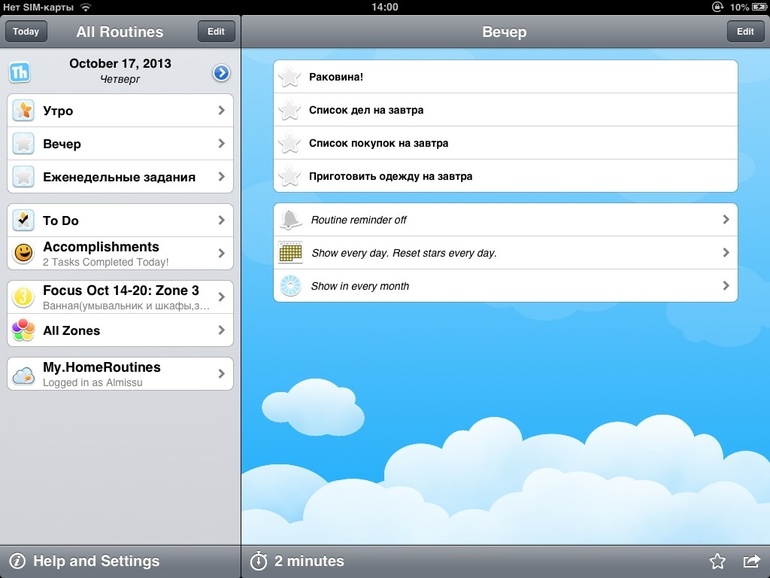The width and height of the screenshot is (770, 578).
Task: Open Accomplishments list
Action: (120, 253)
